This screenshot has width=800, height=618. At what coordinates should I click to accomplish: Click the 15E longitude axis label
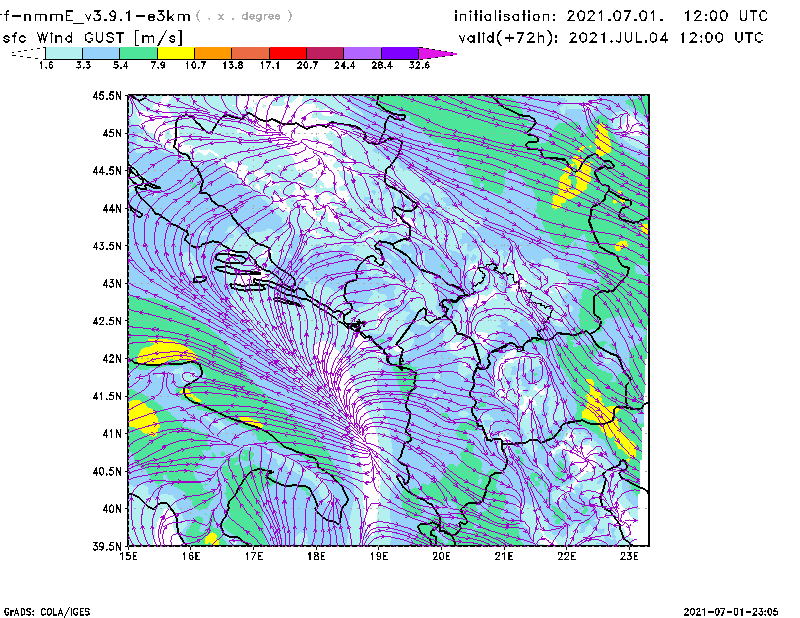click(x=128, y=557)
